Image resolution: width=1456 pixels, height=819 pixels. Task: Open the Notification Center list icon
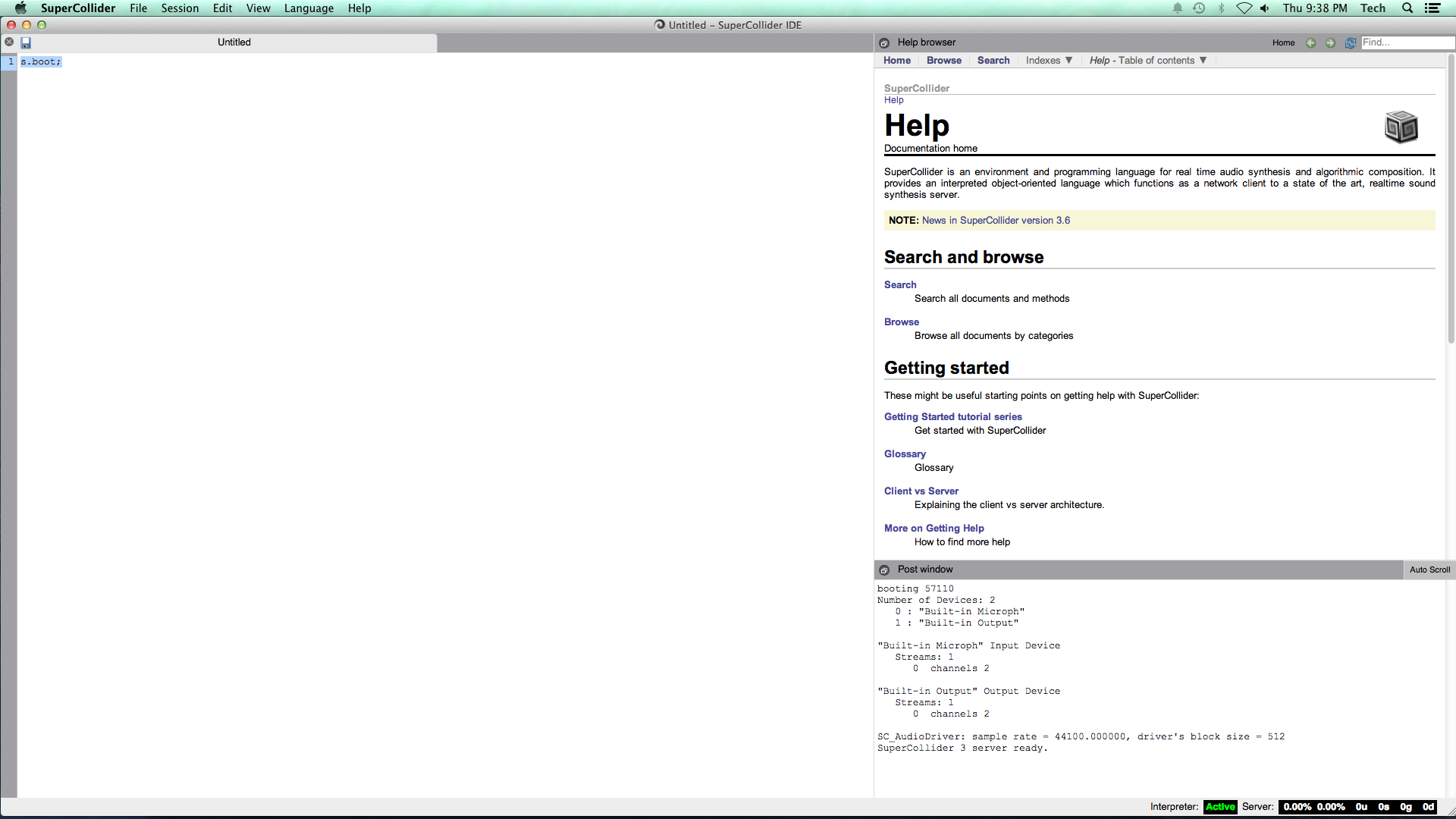(1432, 8)
